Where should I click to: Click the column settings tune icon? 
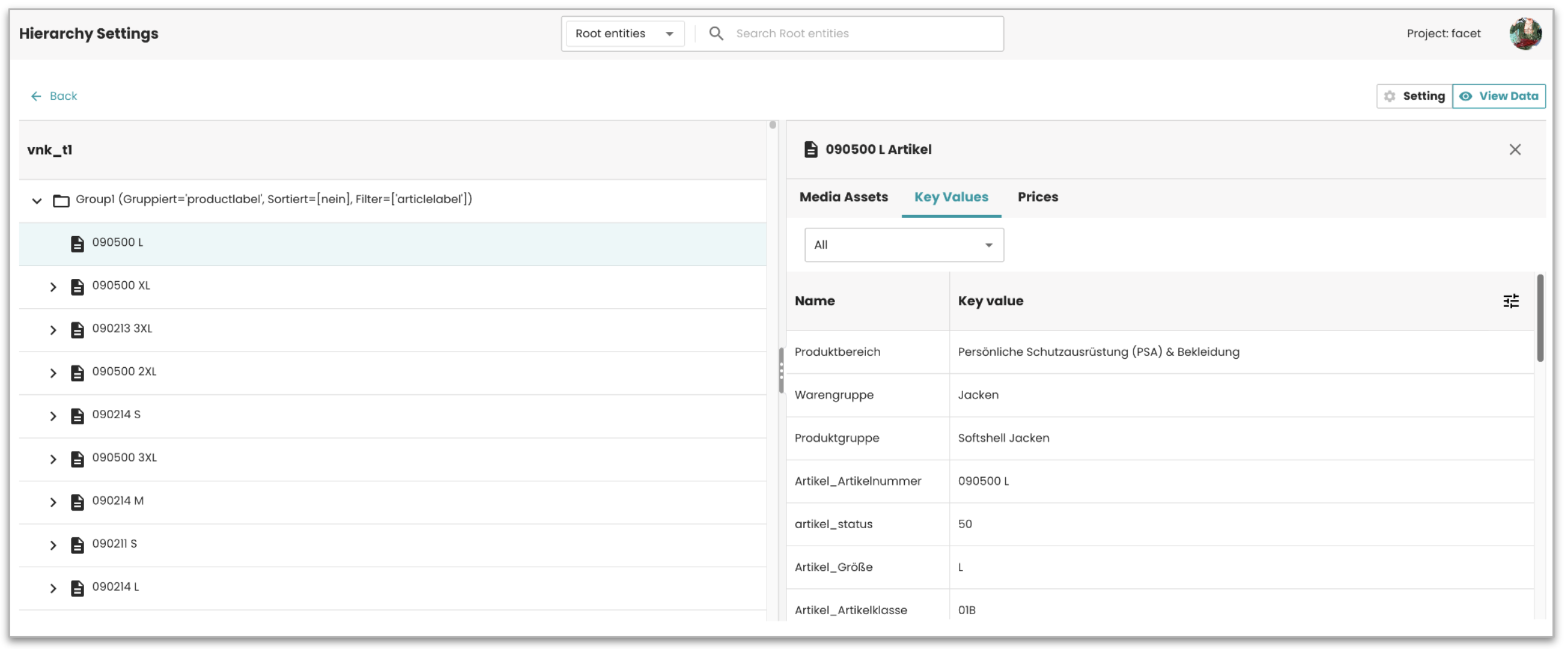click(1510, 301)
